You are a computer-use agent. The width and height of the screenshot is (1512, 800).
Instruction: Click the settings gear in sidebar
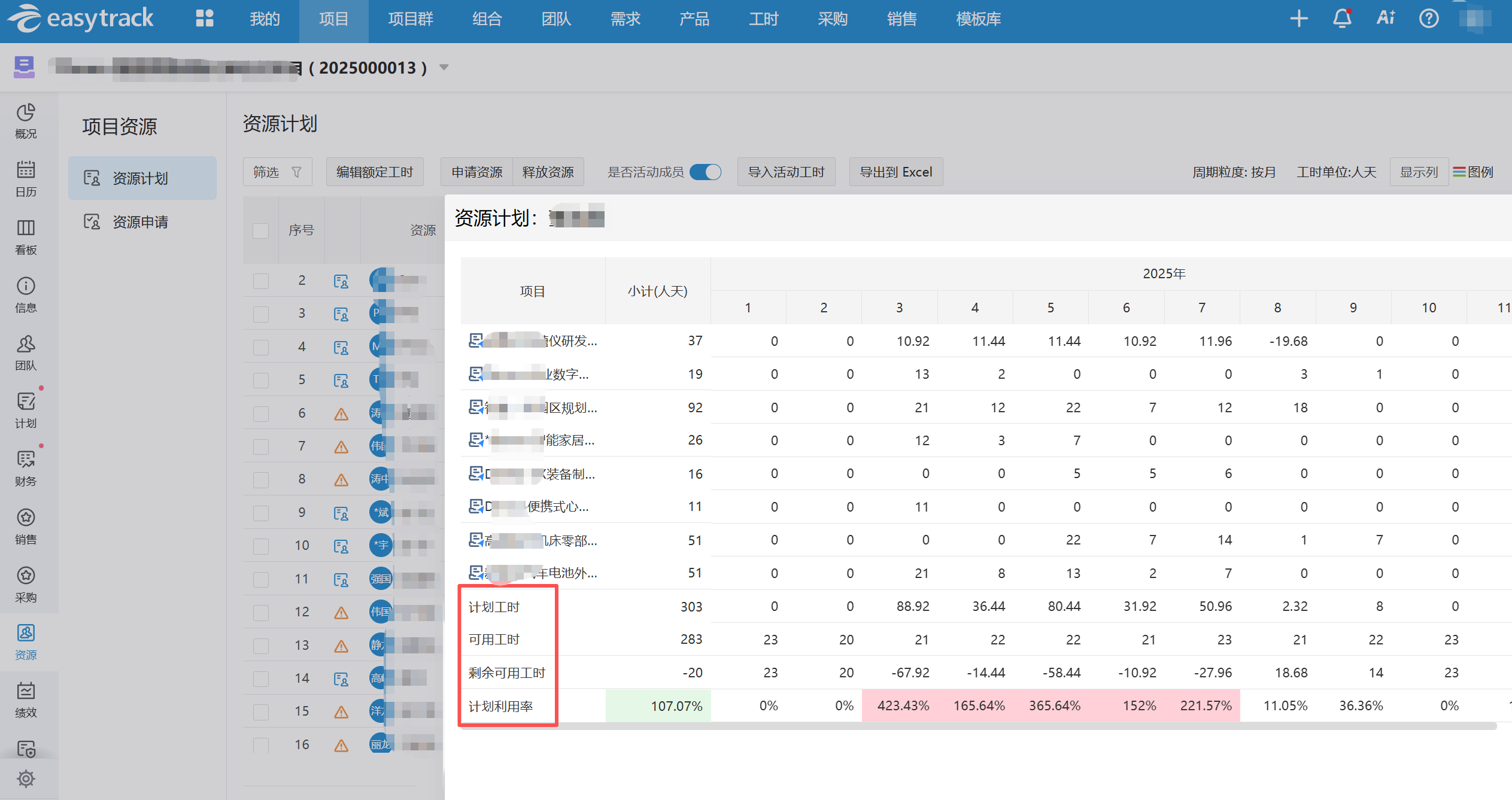(26, 778)
